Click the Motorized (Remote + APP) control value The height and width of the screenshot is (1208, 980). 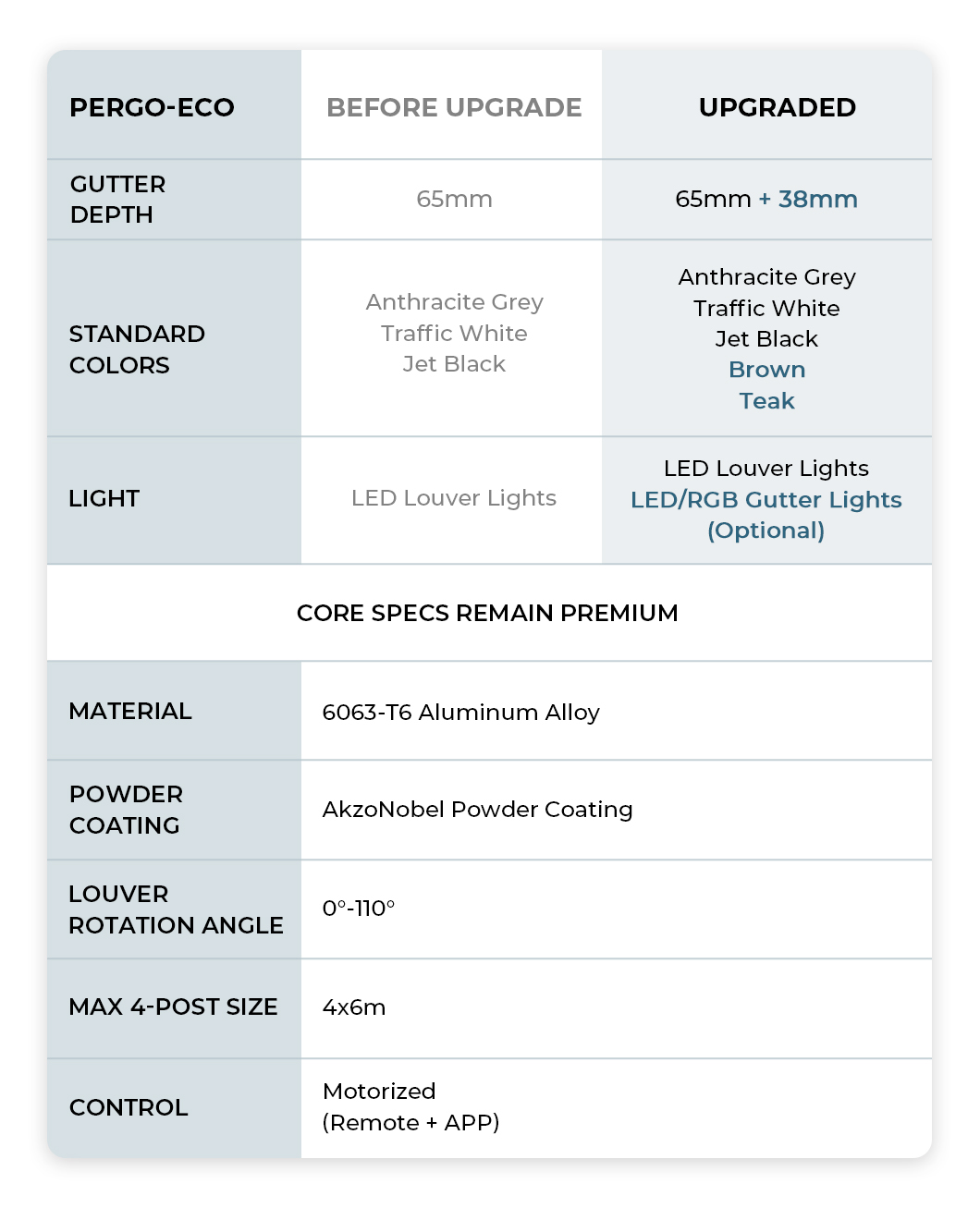(x=410, y=1107)
